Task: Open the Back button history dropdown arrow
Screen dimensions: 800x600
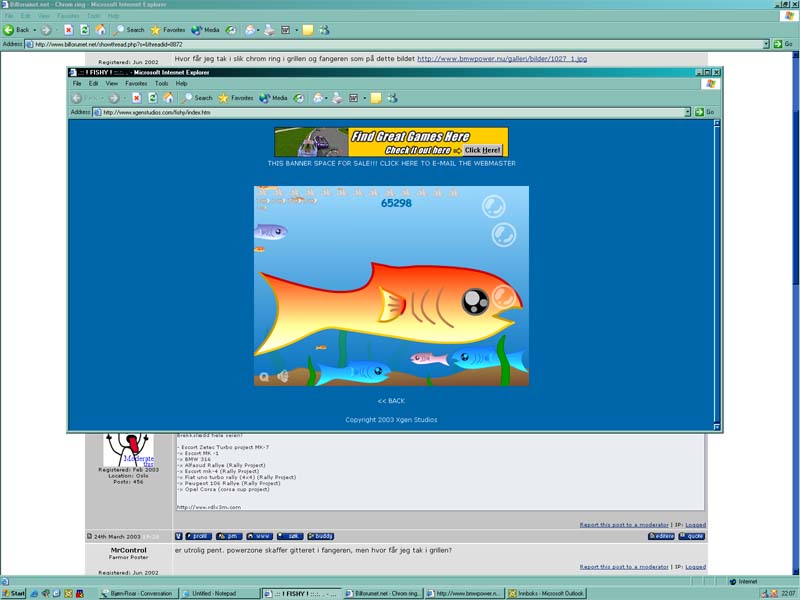Action: pos(35,30)
